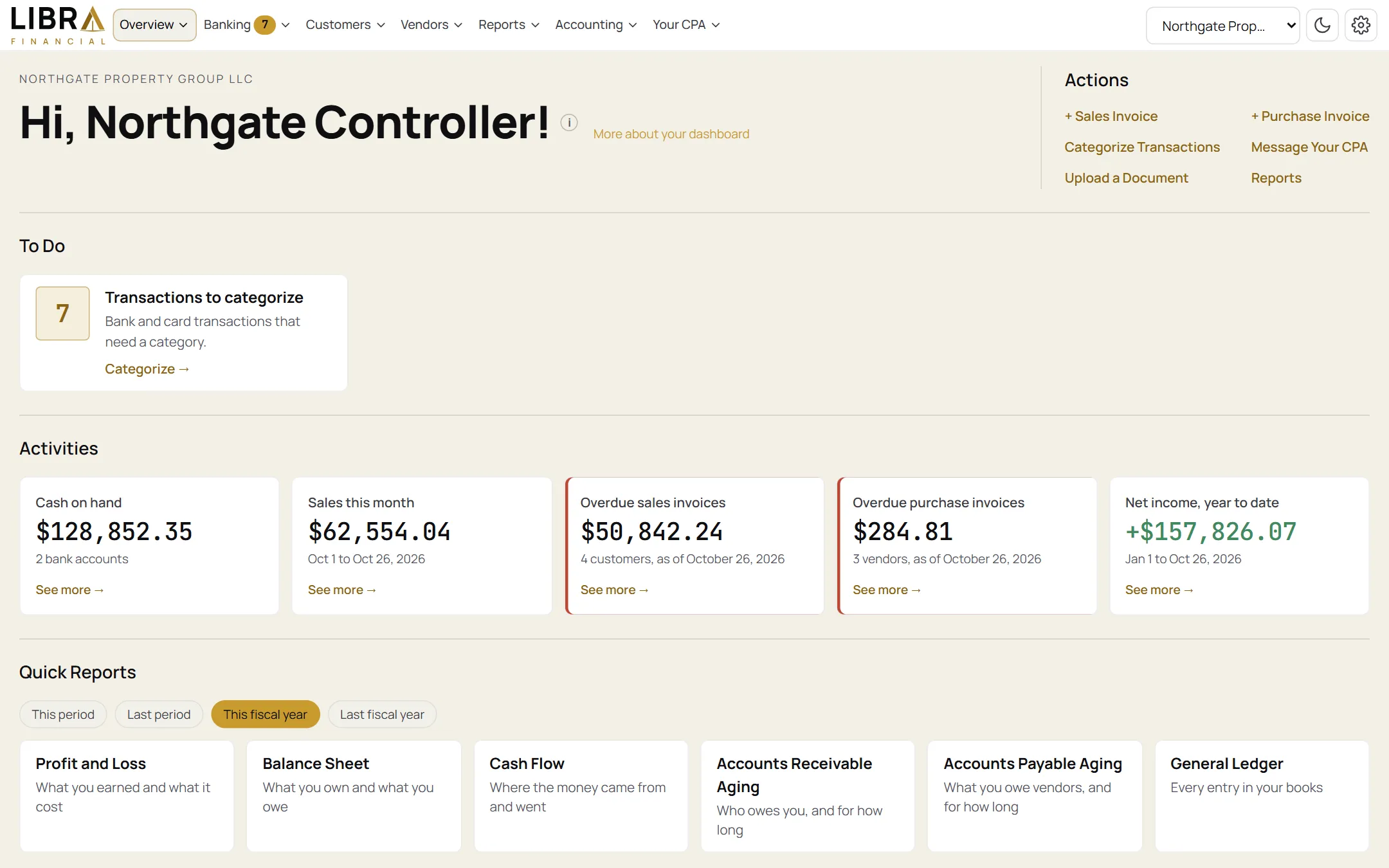Expand the Vendors menu
The image size is (1389, 868).
431,24
